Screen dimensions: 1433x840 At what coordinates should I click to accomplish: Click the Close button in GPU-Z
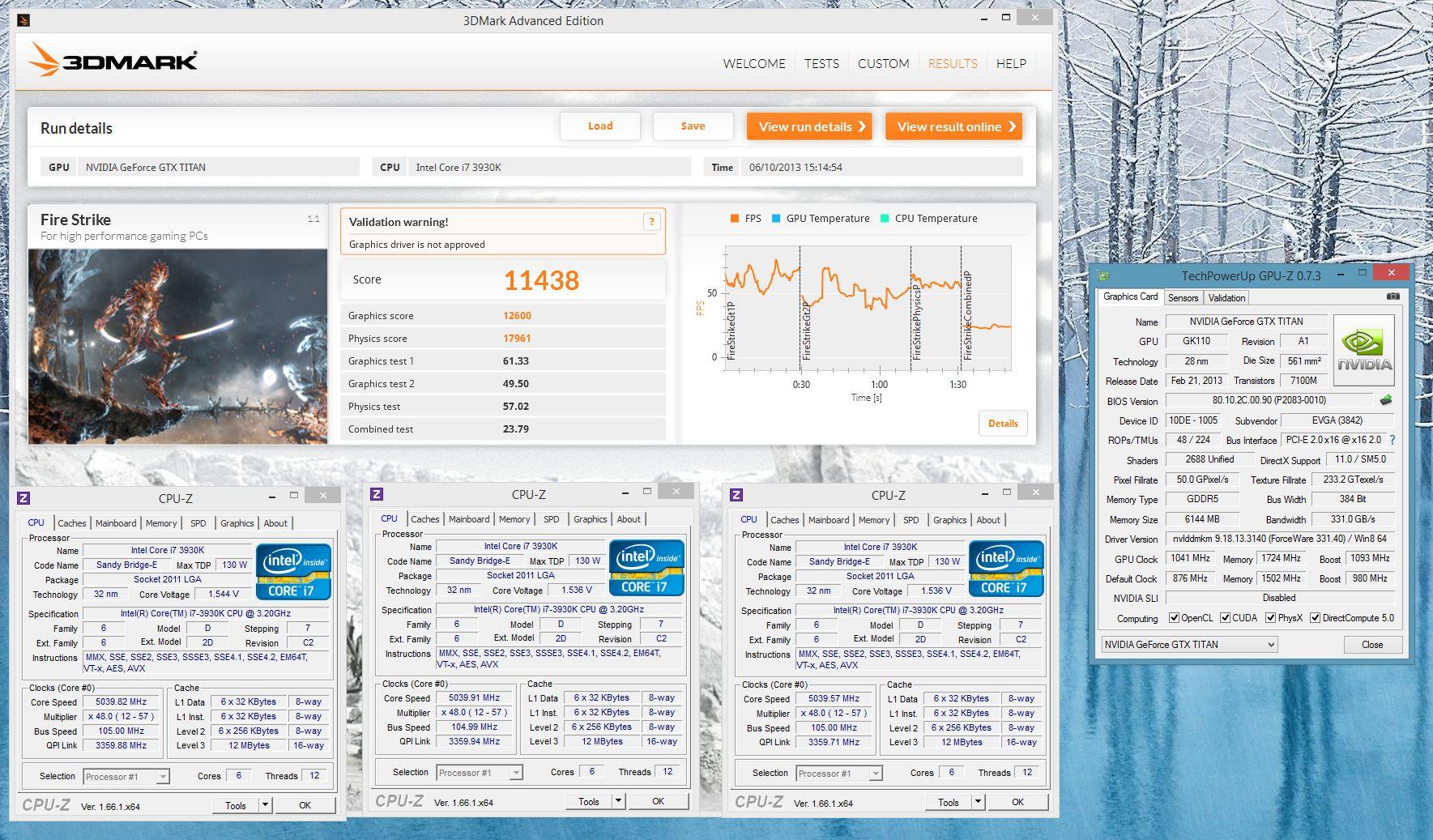pos(1372,645)
